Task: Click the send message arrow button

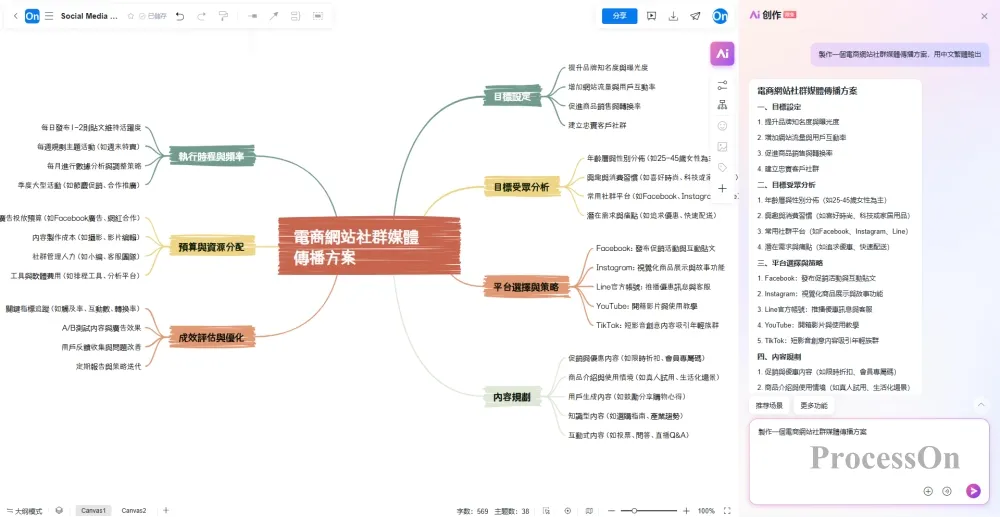Action: point(973,491)
